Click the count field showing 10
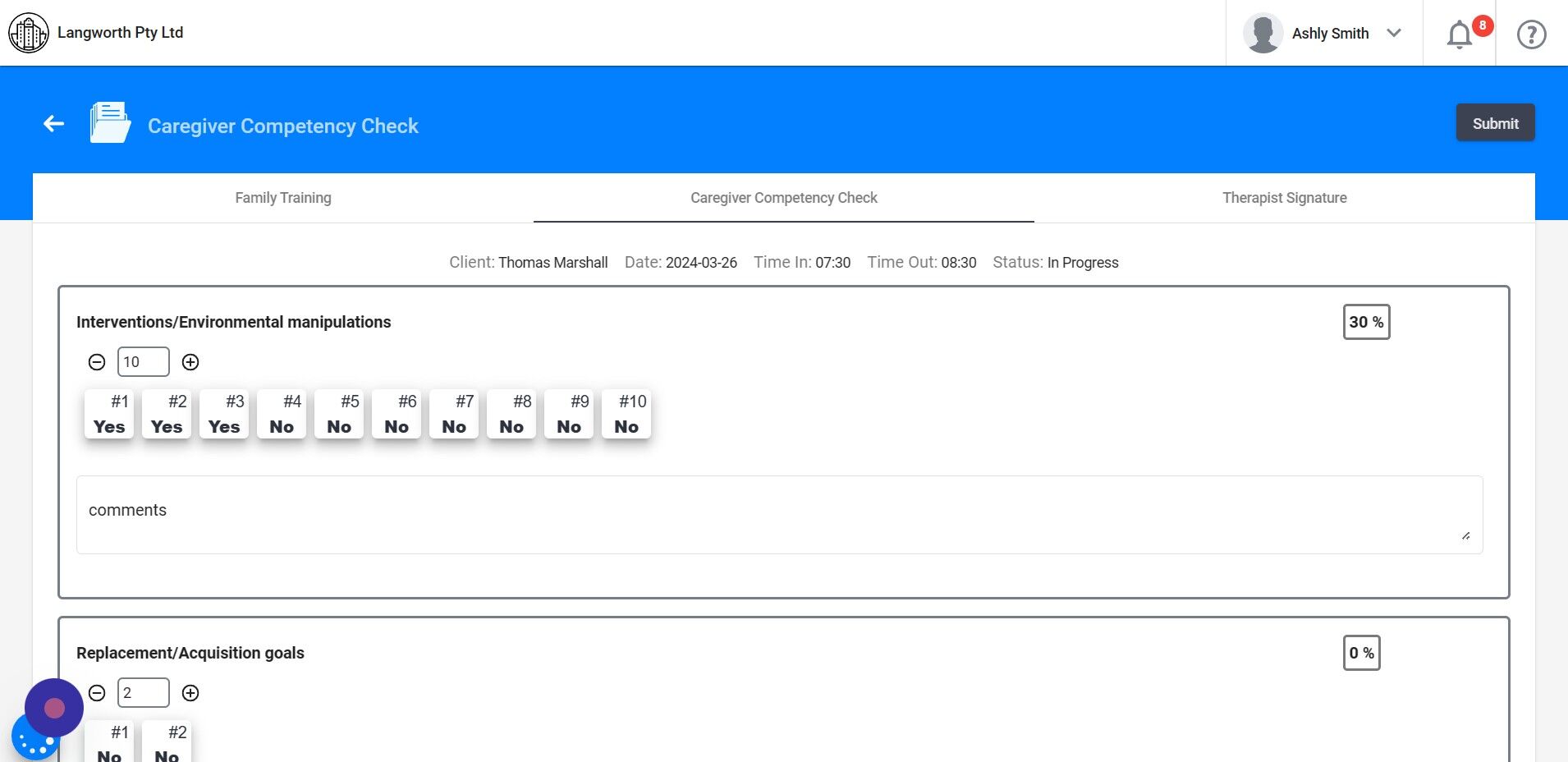 [x=143, y=361]
